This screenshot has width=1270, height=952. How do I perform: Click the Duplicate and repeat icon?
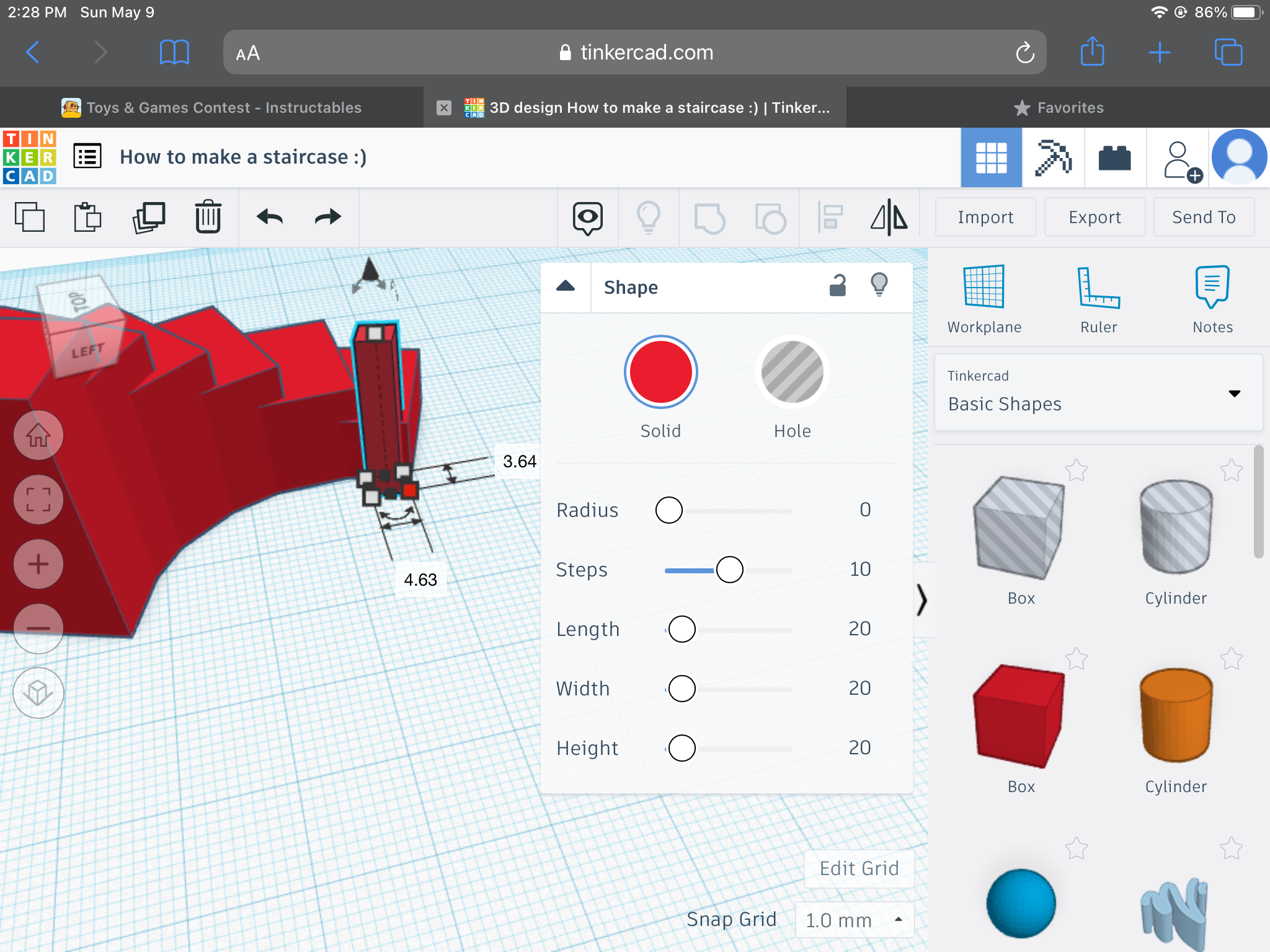(149, 218)
